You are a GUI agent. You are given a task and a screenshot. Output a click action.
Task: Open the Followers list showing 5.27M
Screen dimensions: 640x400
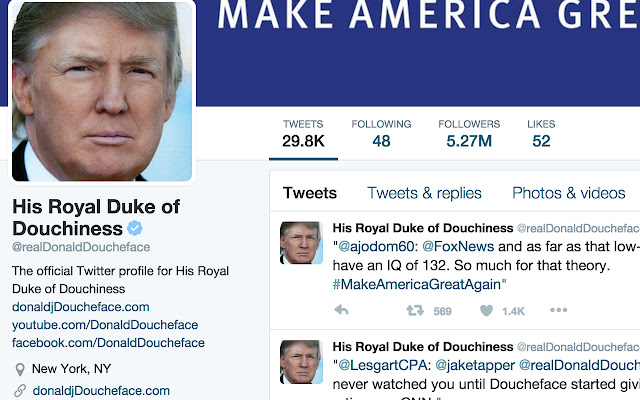(x=469, y=134)
